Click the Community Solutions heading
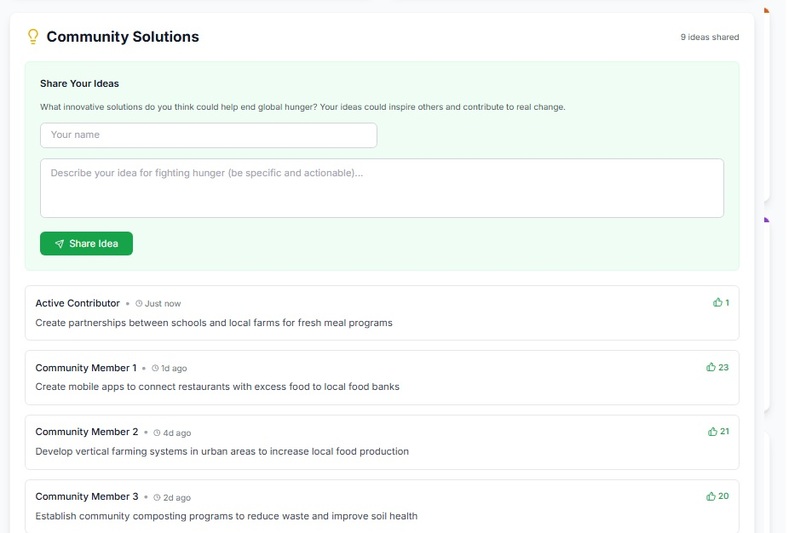Viewport: 806px width, 533px height. pos(123,37)
